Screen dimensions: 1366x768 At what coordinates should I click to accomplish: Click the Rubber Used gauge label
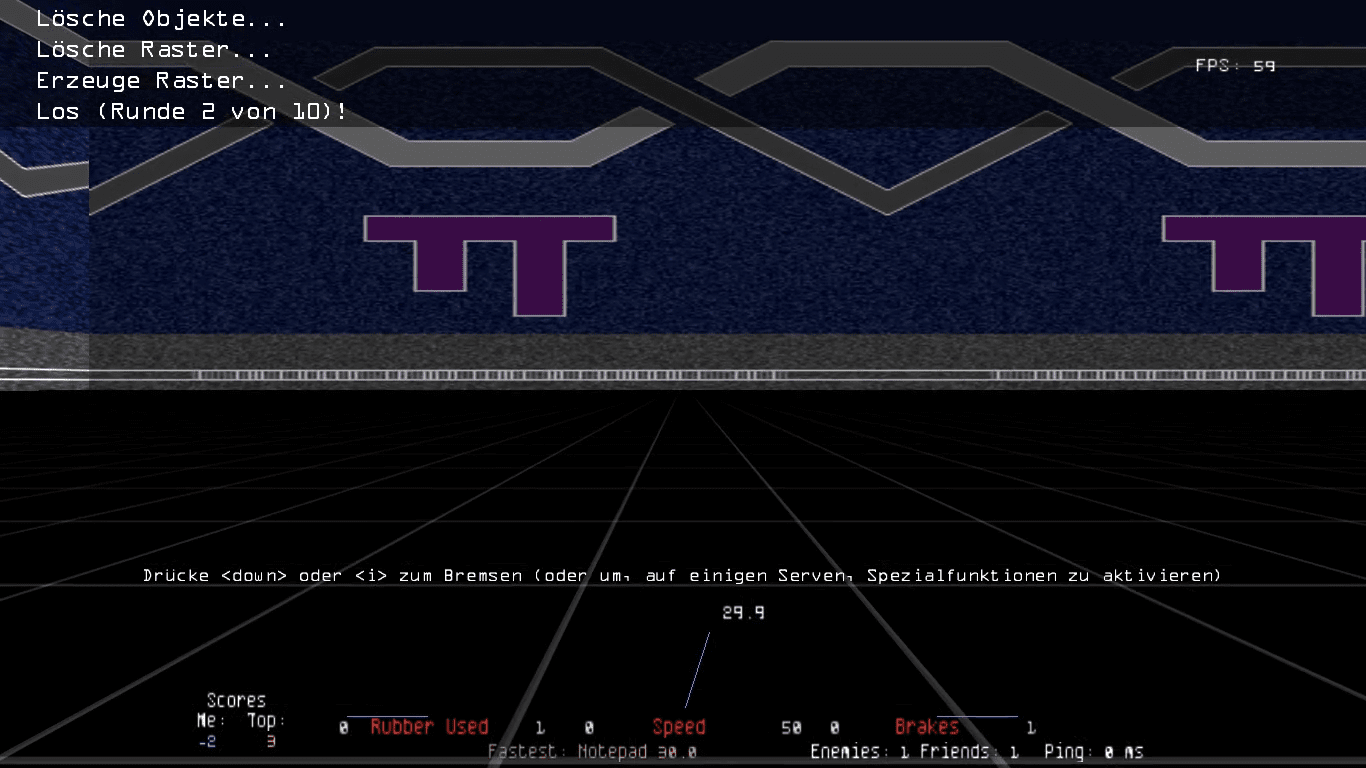429,727
